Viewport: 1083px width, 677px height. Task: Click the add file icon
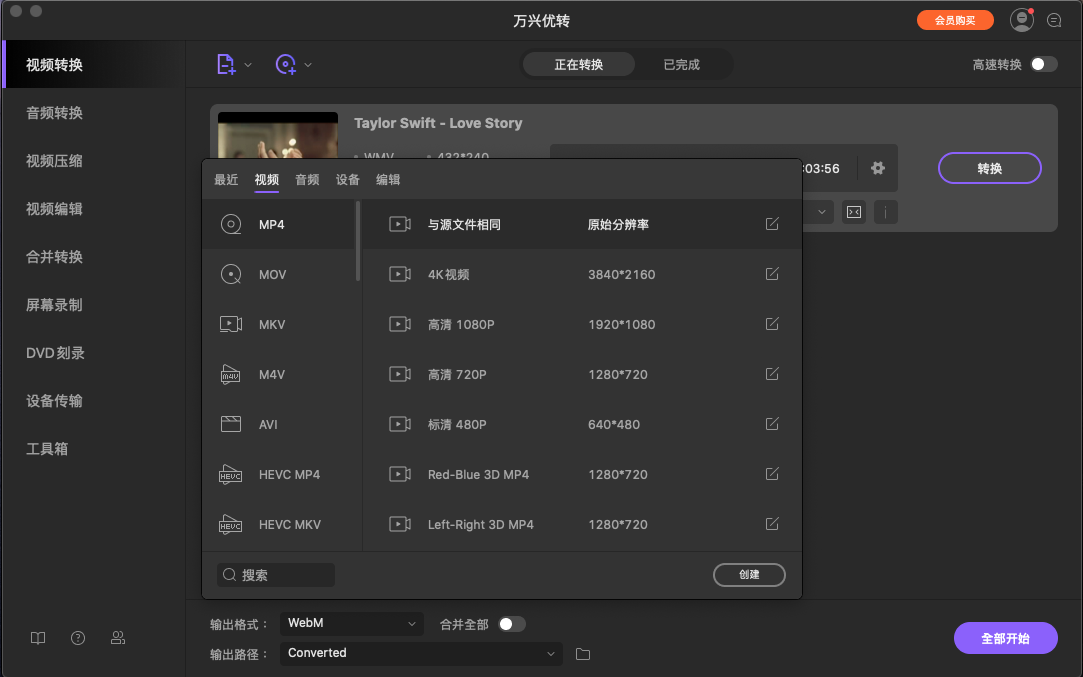[225, 63]
